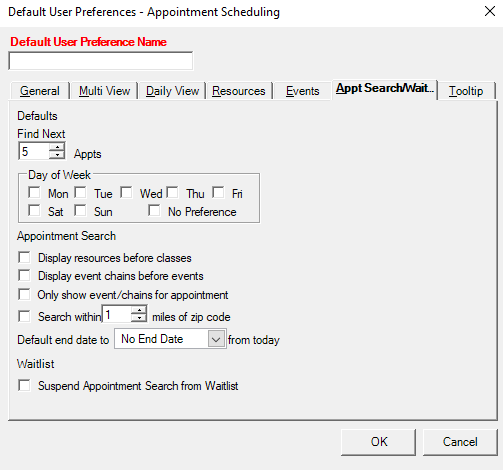
Task: Decrease the Find Next appointments spinner
Action: (x=57, y=155)
